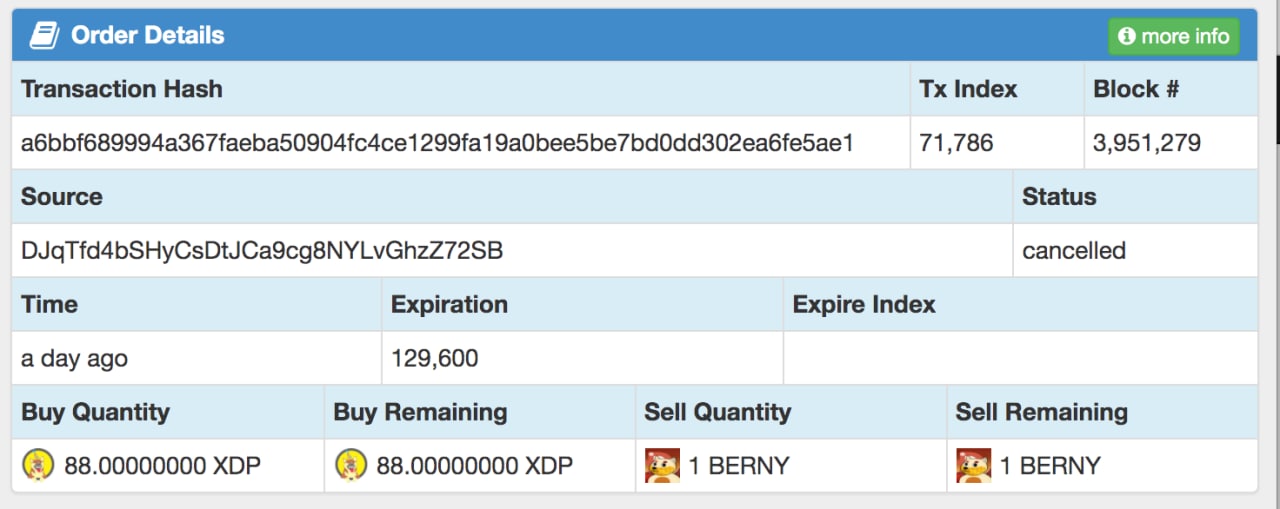The image size is (1280, 509).
Task: Open transaction hash a6bbf689994a367f link
Action: 437,143
